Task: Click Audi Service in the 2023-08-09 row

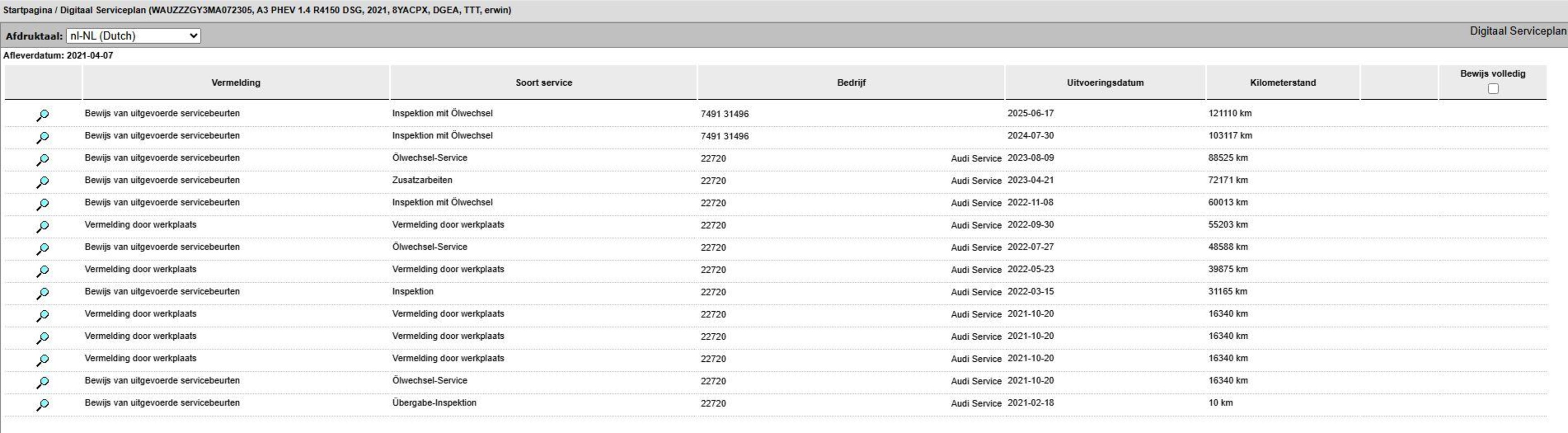Action: (x=976, y=158)
